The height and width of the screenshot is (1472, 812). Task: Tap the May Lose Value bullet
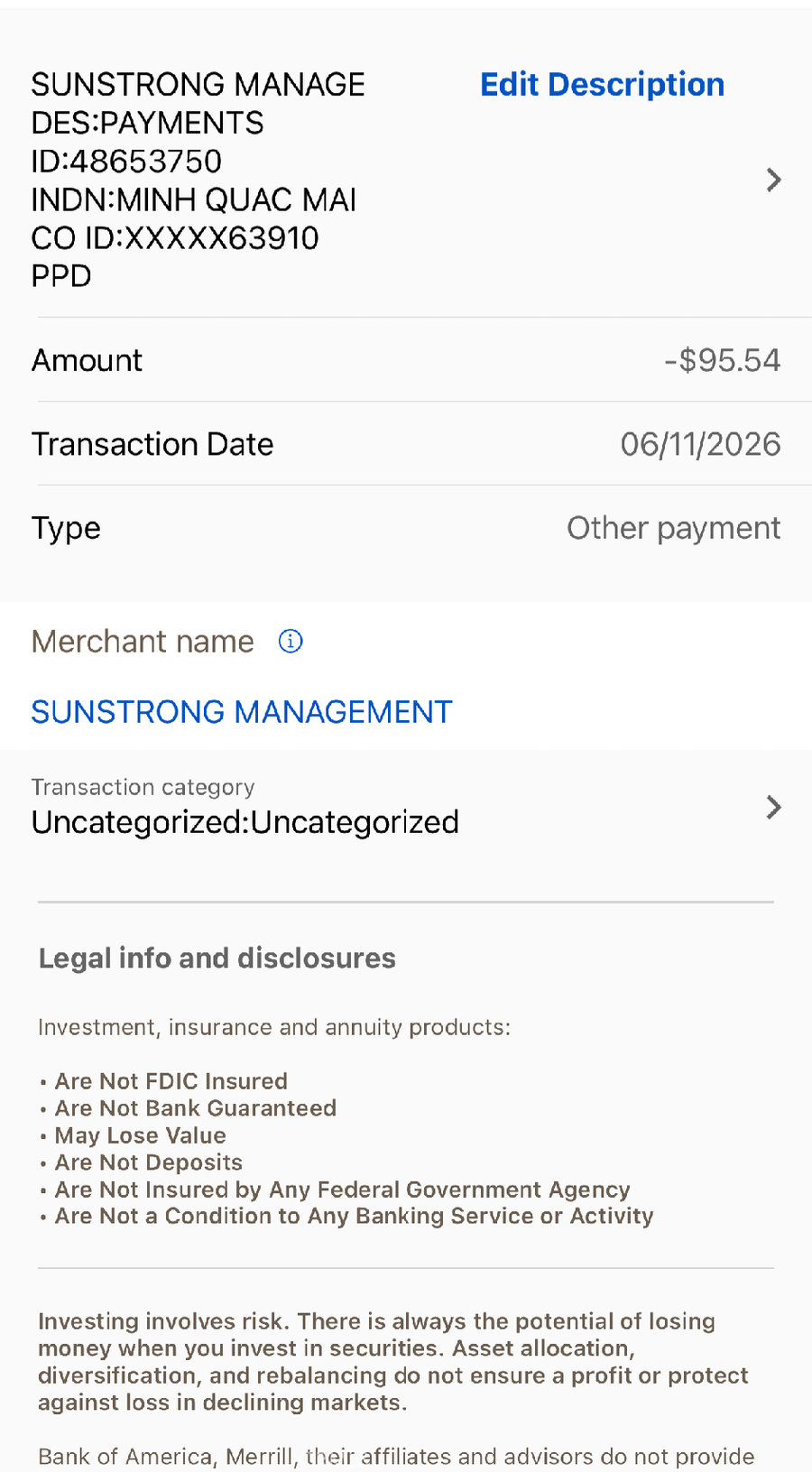point(133,1135)
